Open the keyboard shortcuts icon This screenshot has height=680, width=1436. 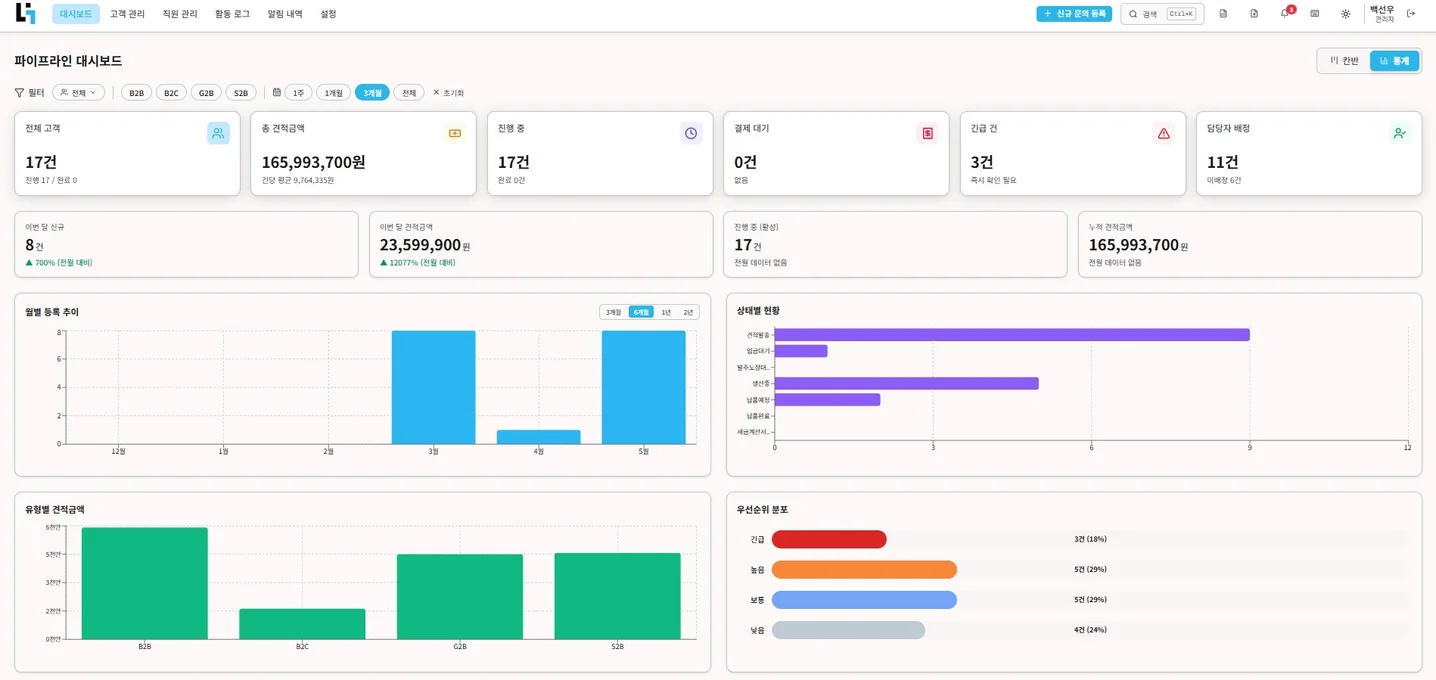coord(1314,14)
